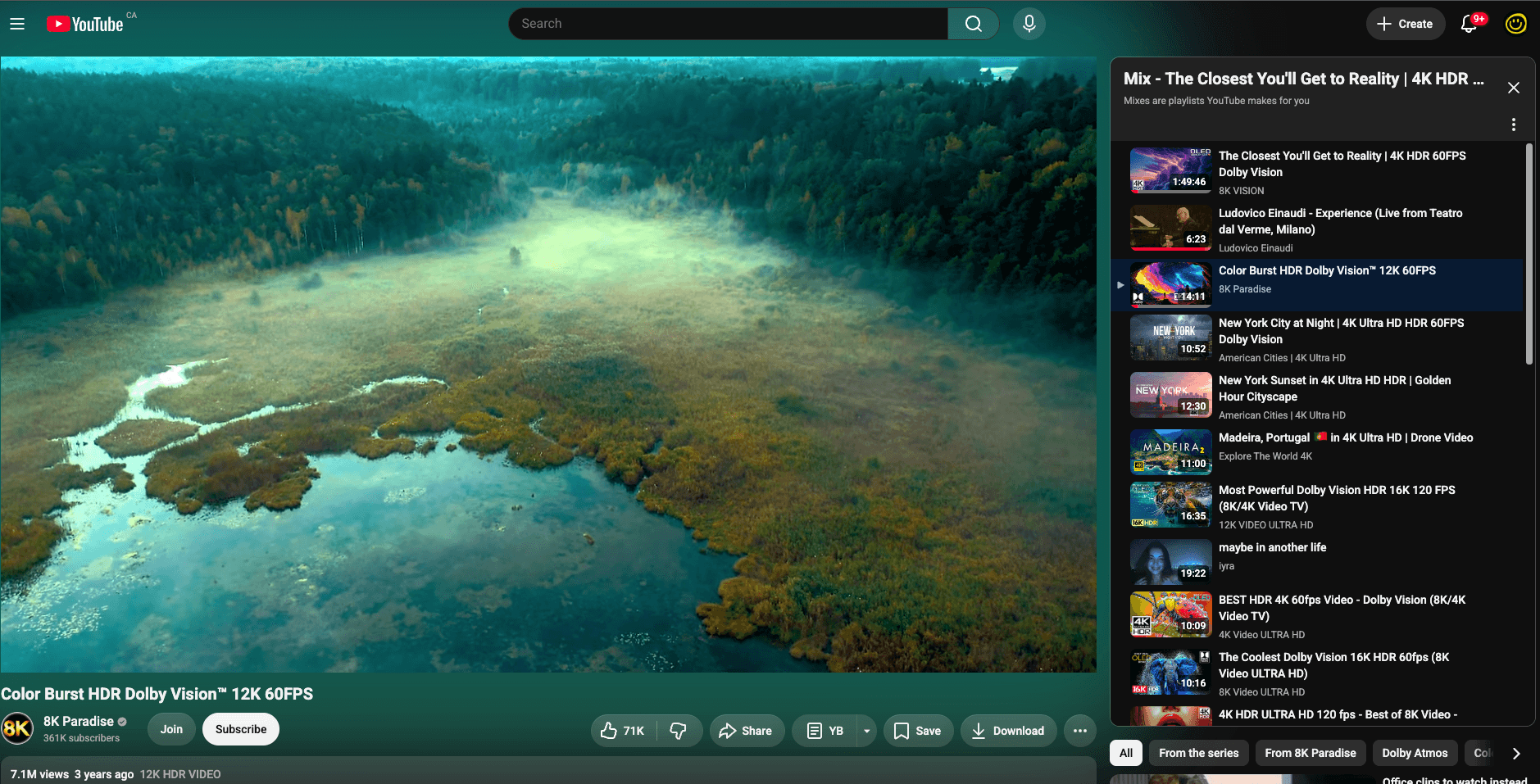Image resolution: width=1540 pixels, height=784 pixels.
Task: Select the Dolby Atmos filter chip
Action: click(1415, 753)
